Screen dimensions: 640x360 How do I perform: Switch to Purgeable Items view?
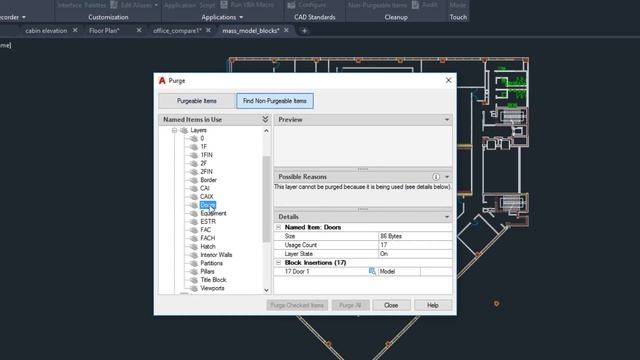197,101
